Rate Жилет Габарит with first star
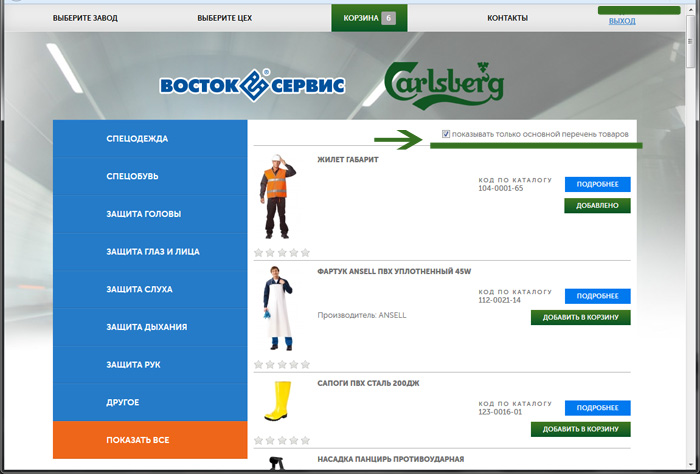Screen dimensions: 700x474 click(258, 253)
